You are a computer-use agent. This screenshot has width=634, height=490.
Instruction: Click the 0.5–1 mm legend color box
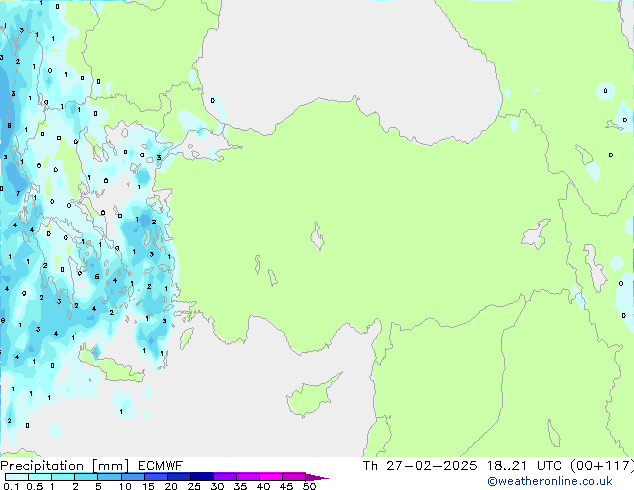click(40, 477)
